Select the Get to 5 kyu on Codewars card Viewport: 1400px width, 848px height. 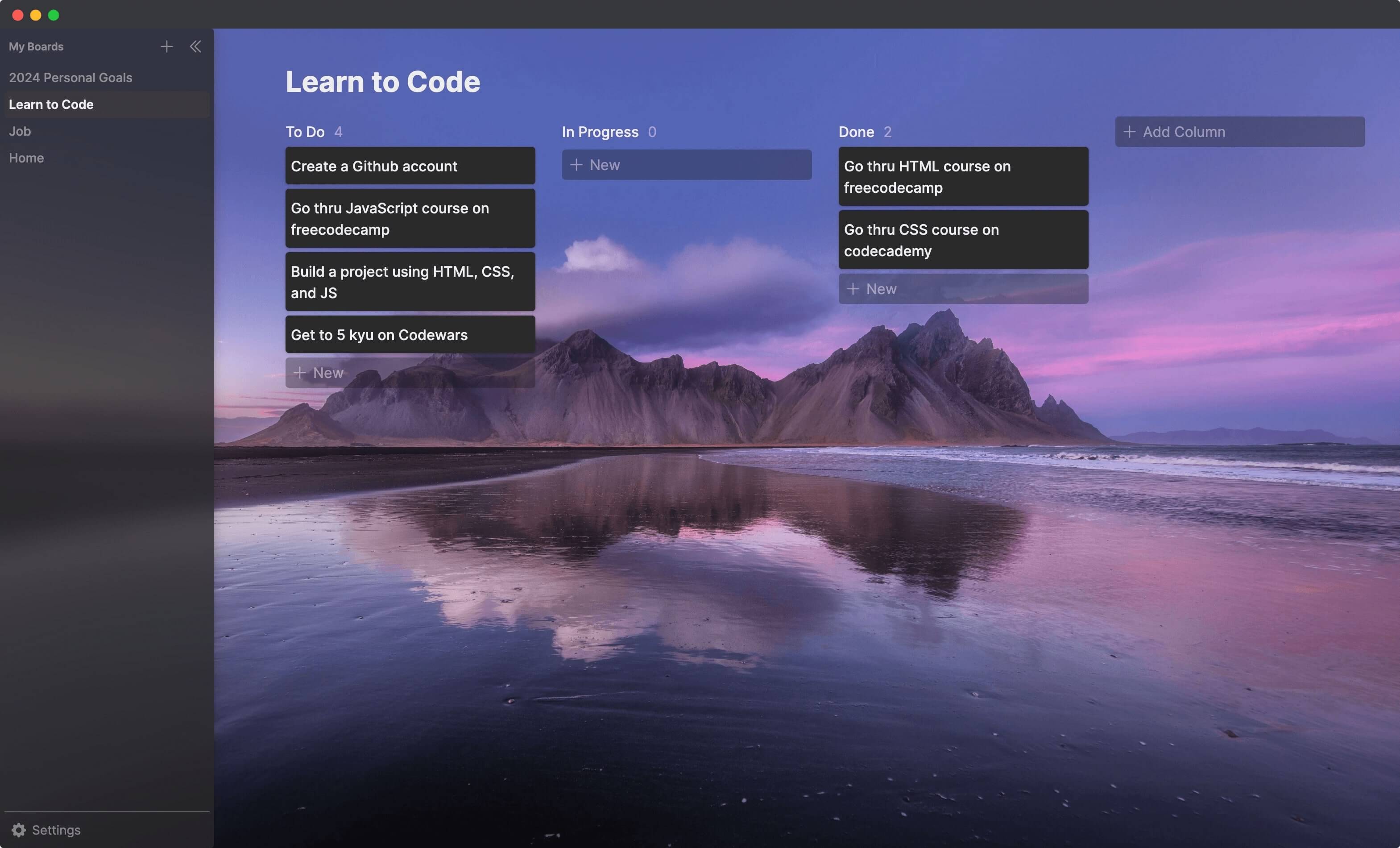(x=410, y=335)
